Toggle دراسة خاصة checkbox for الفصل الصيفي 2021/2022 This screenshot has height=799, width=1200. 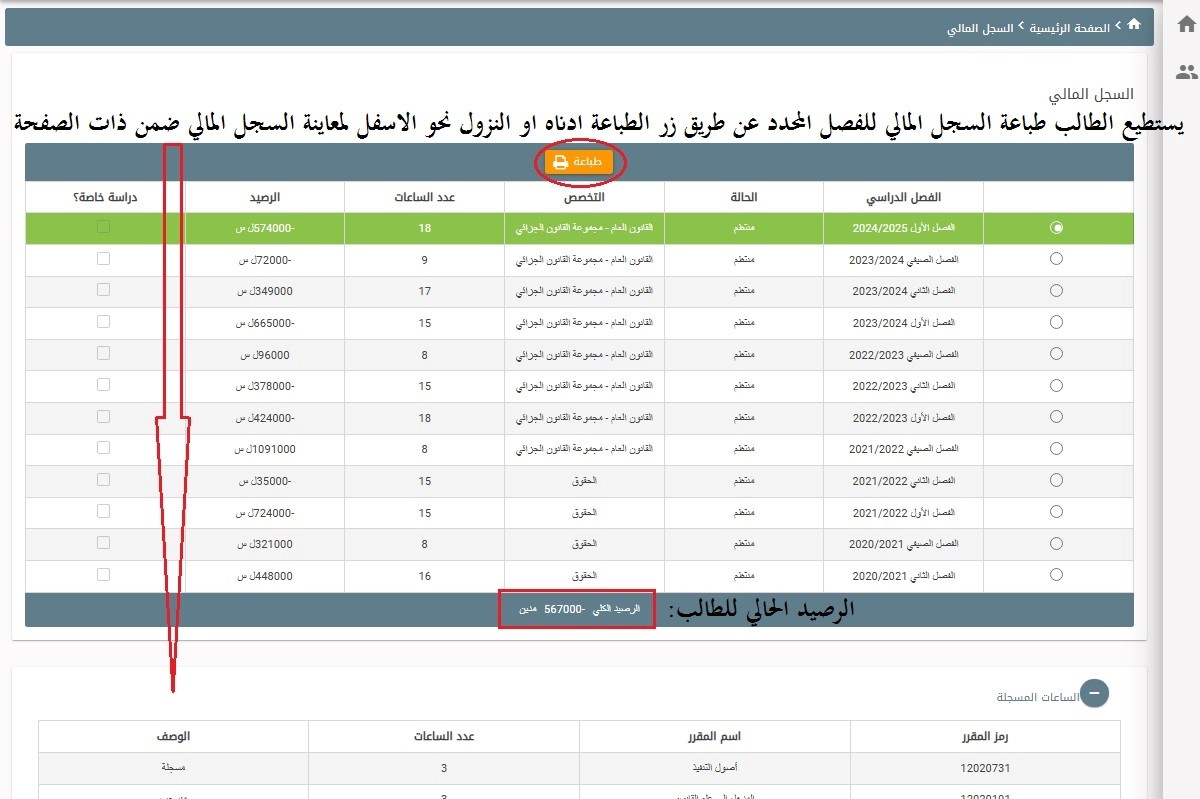click(103, 448)
